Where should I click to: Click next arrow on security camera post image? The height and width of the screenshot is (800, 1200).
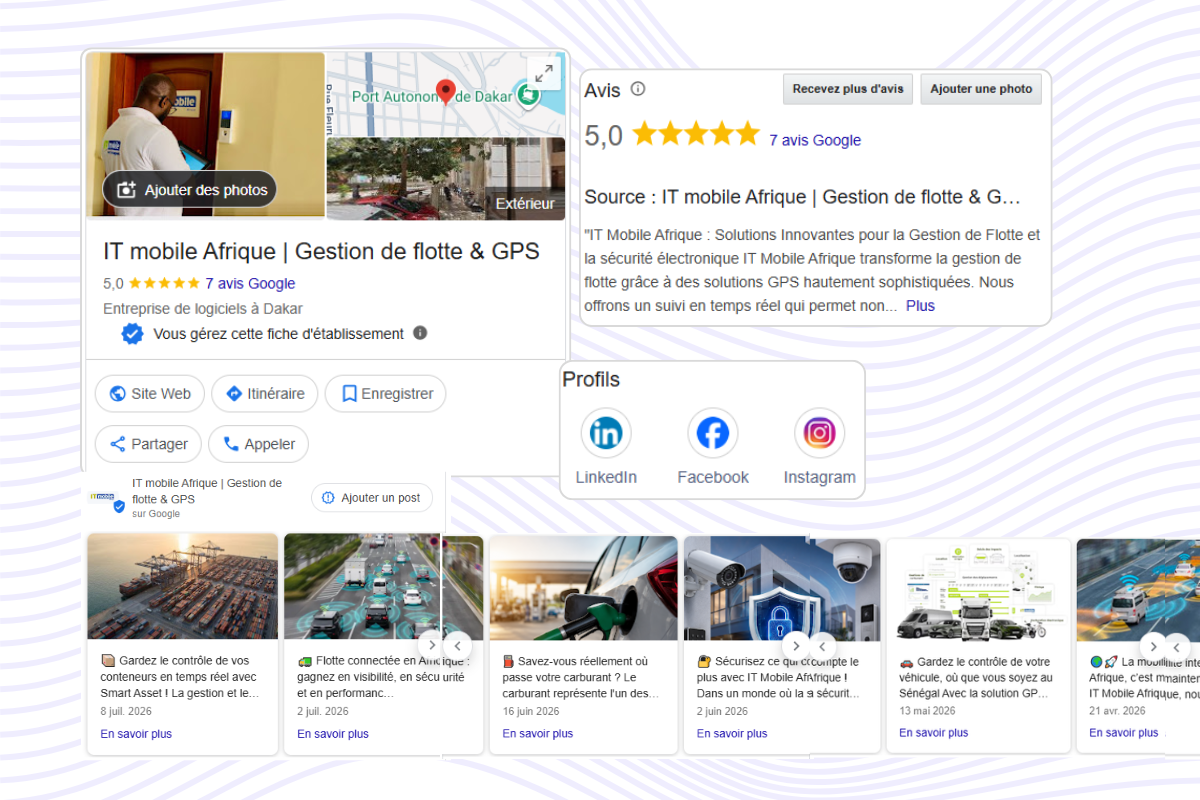point(796,645)
